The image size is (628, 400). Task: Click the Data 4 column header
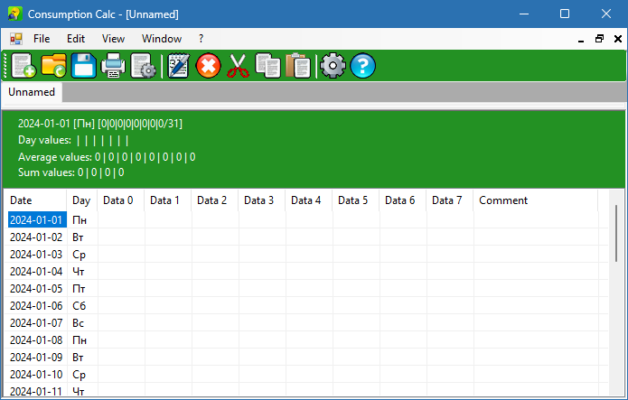(x=308, y=200)
